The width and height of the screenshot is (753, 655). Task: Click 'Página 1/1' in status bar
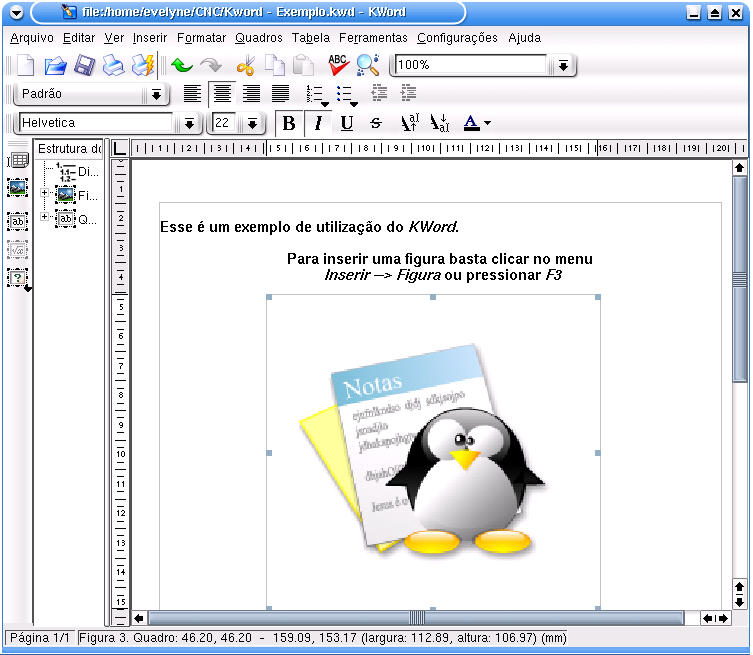[39, 638]
